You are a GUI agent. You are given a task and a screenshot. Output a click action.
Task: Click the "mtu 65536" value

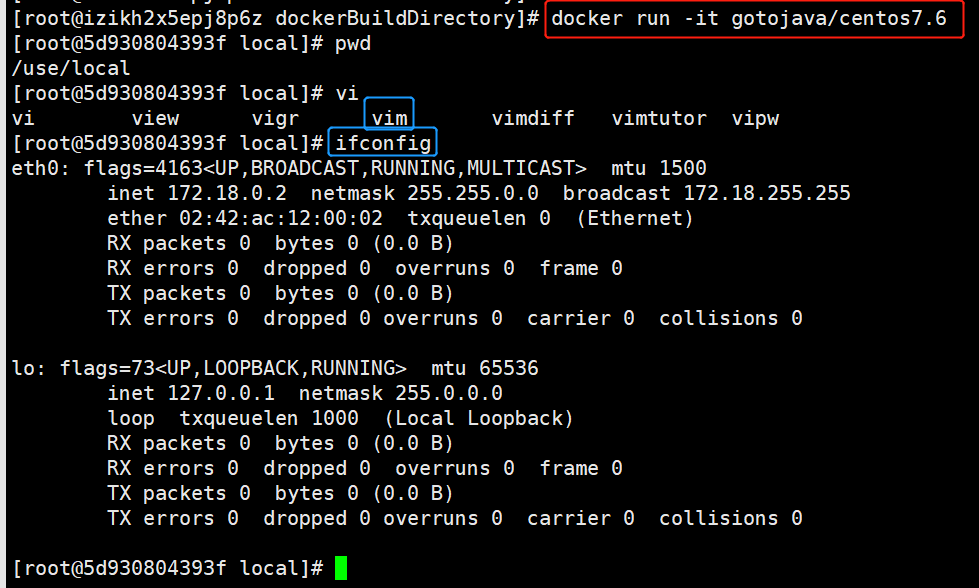click(485, 368)
